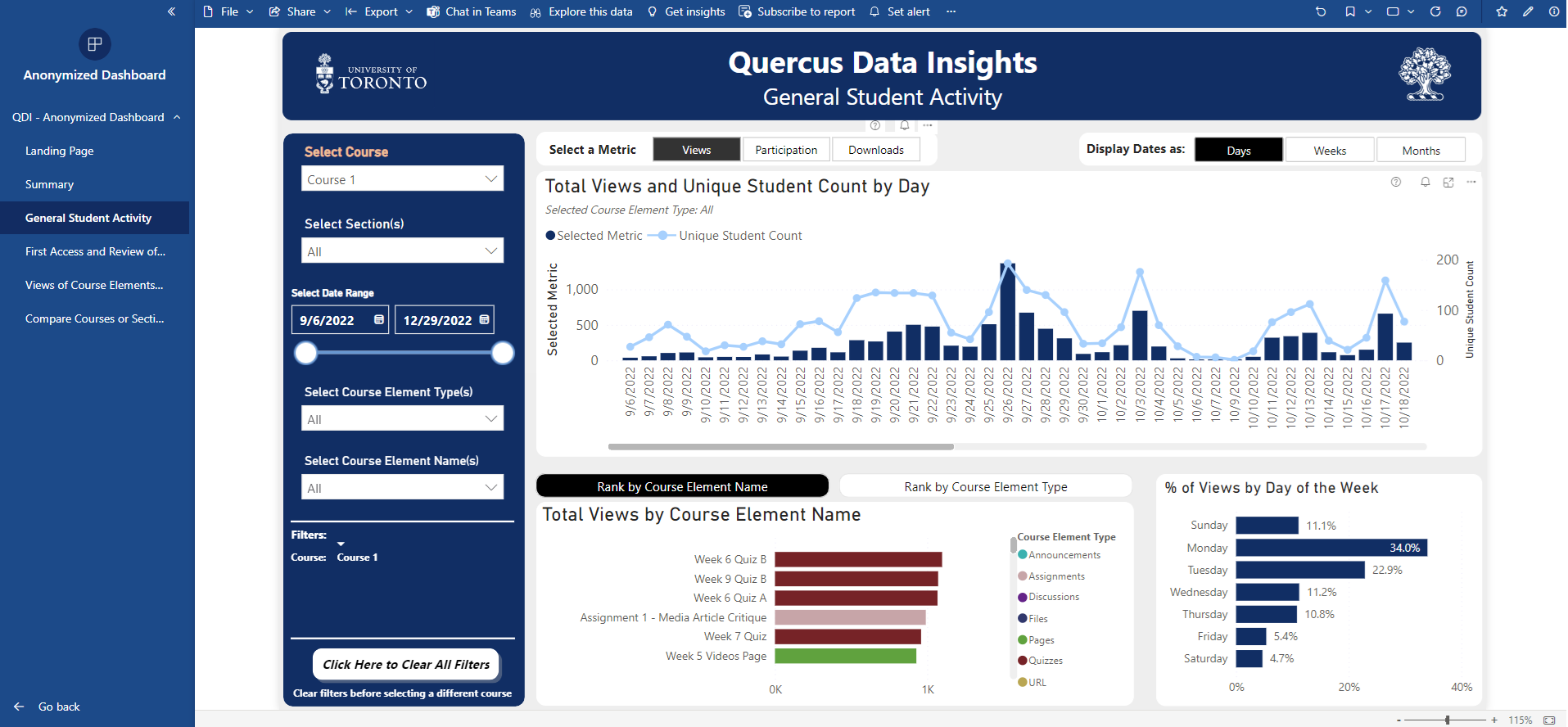Expand the View dropdown arrow
The width and height of the screenshot is (1568, 727).
[1411, 11]
